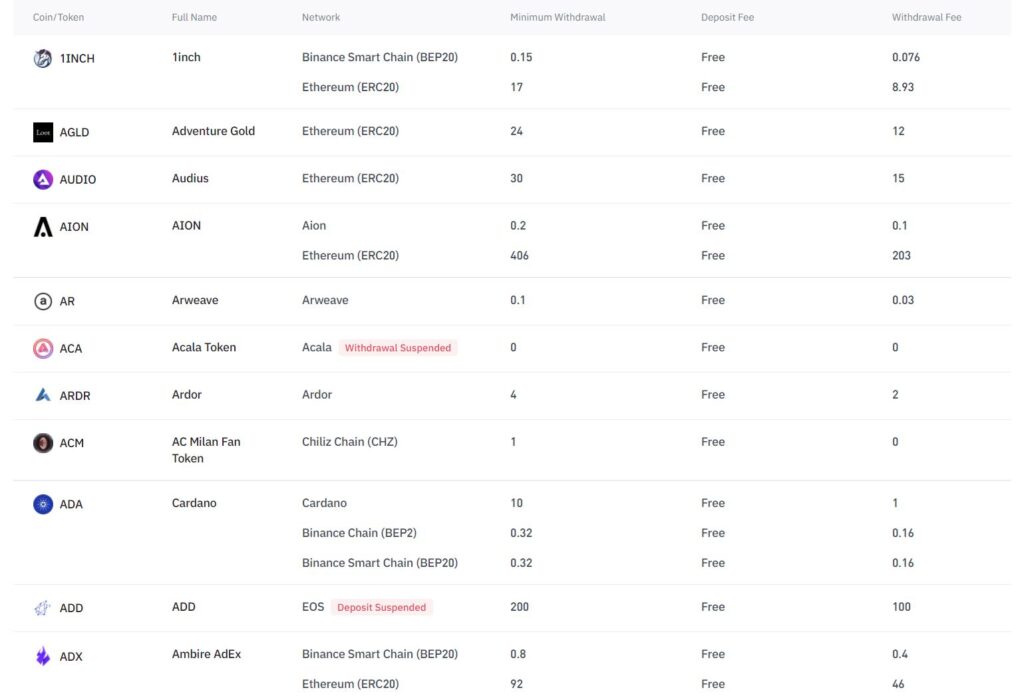Viewport: 1024px width, 696px height.
Task: Click the Withdrawal Suspended badge for Acala
Action: click(398, 348)
